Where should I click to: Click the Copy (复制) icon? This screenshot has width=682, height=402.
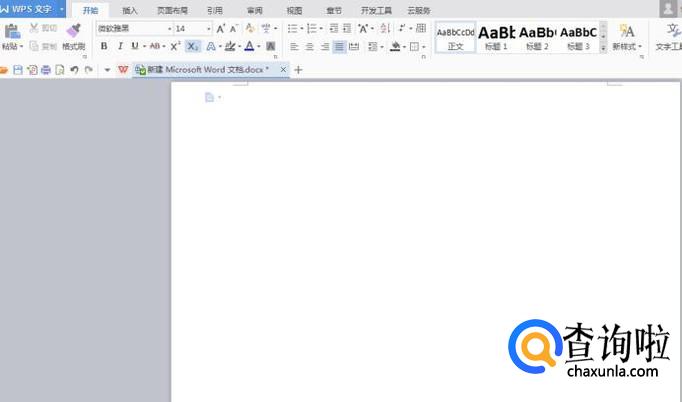coord(34,46)
